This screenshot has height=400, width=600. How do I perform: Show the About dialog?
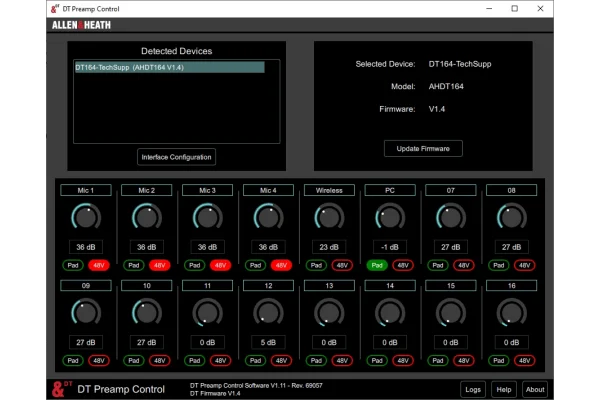coord(535,389)
